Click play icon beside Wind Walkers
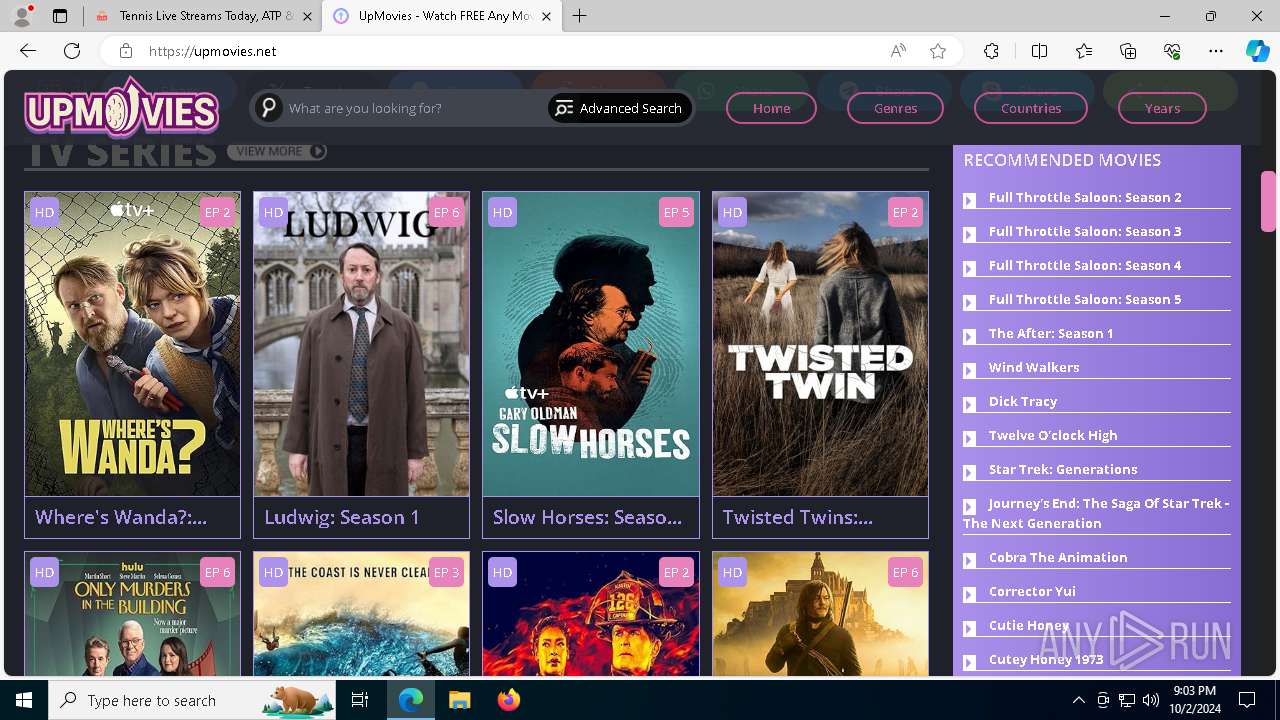 tap(969, 370)
